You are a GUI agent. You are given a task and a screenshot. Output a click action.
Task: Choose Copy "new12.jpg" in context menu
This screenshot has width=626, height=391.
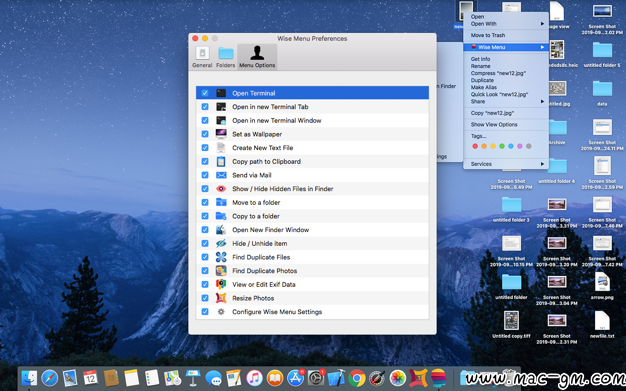pyautogui.click(x=492, y=113)
